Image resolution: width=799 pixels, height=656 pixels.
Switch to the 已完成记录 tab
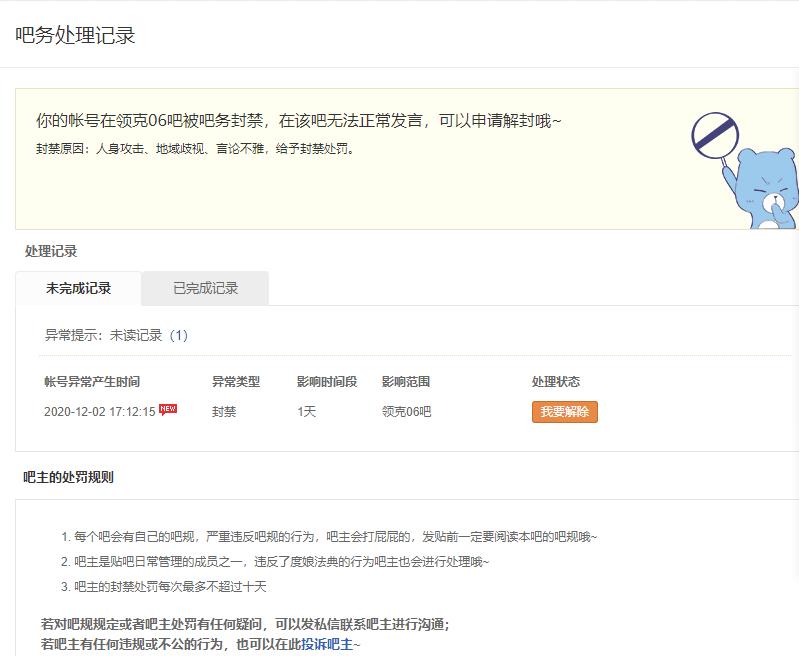205,288
